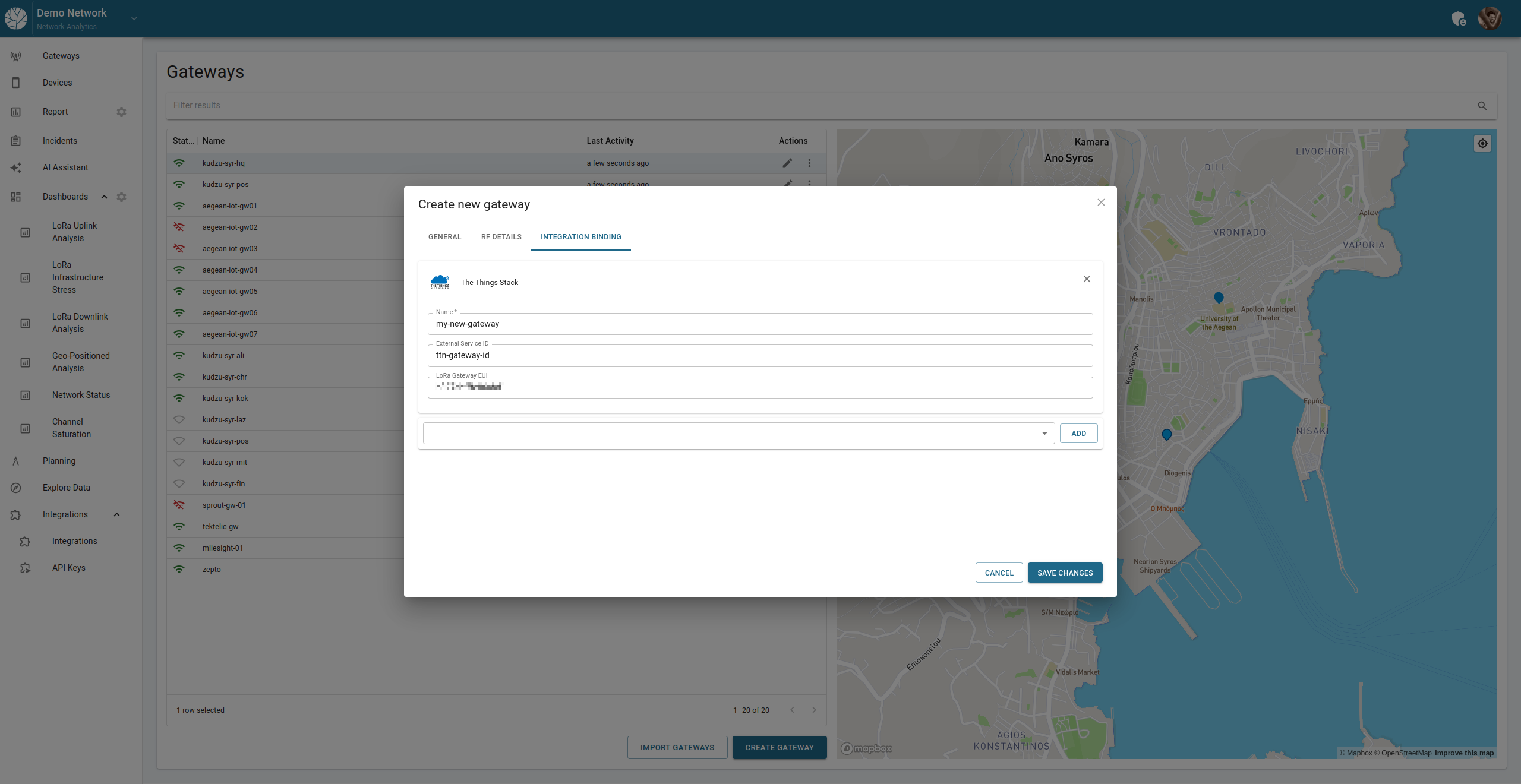Open three-dot actions menu for kudzu-syr-hq
The height and width of the screenshot is (784, 1521).
click(x=809, y=163)
